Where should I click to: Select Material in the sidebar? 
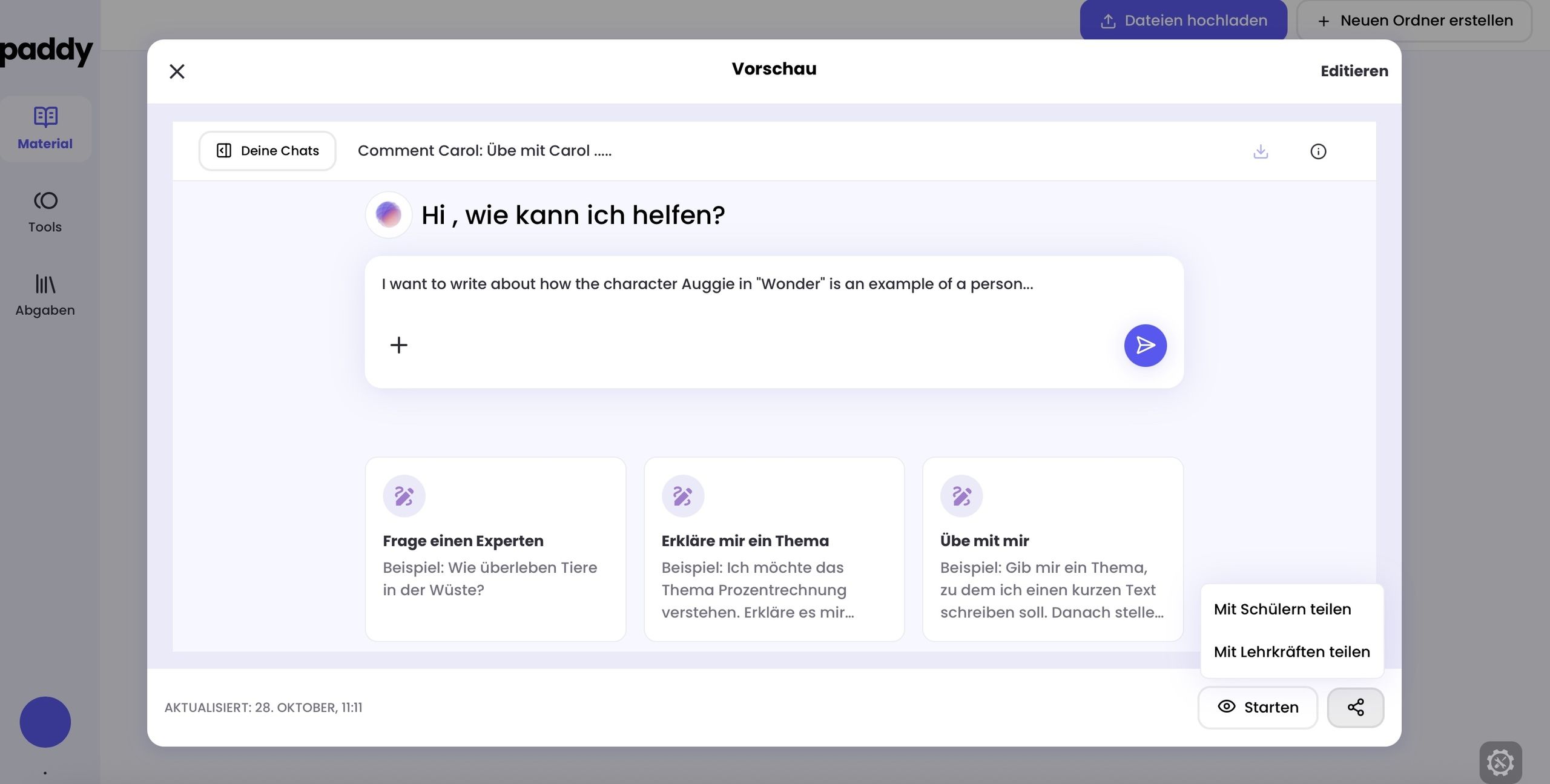click(45, 128)
